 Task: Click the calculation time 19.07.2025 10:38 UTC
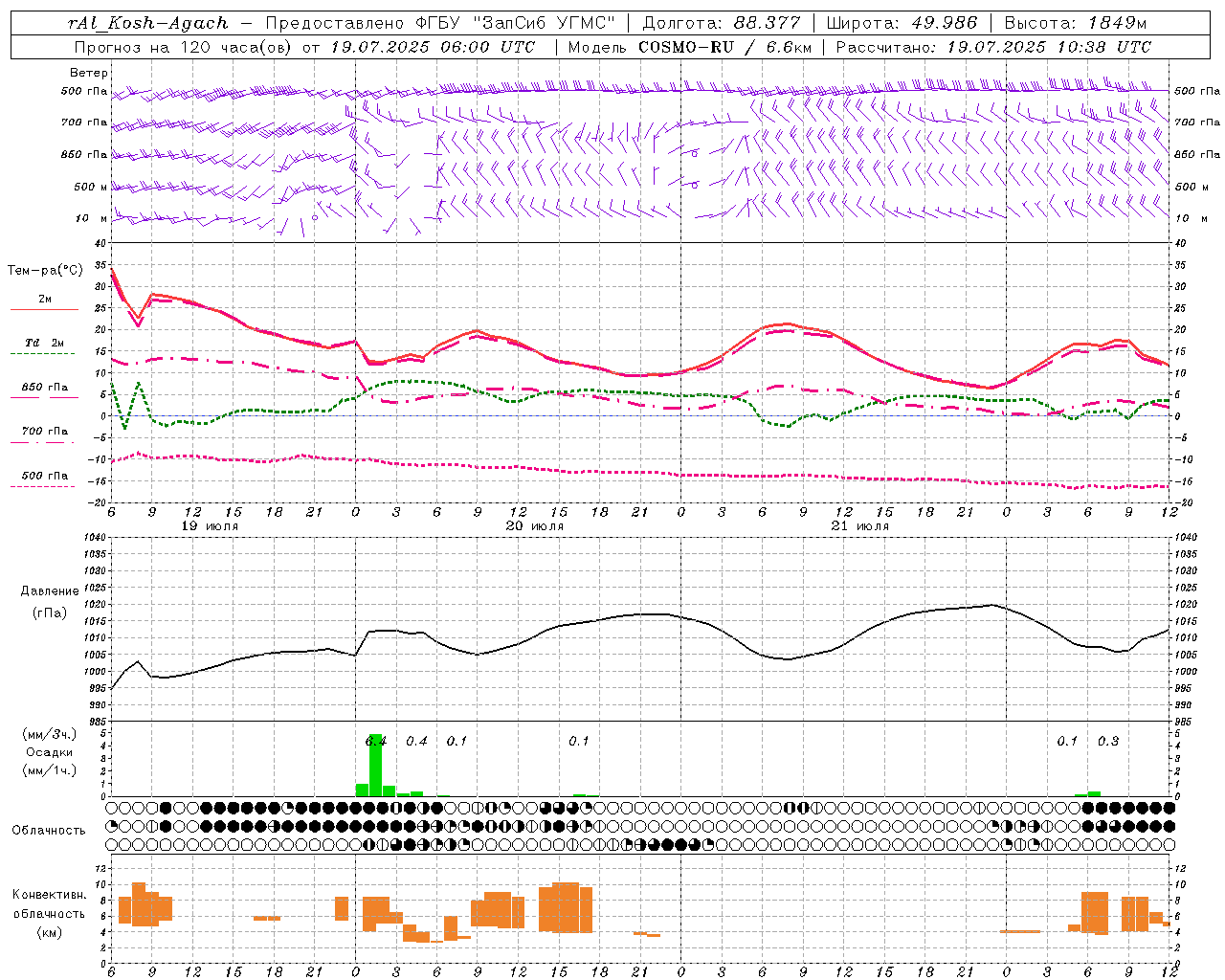click(1049, 46)
